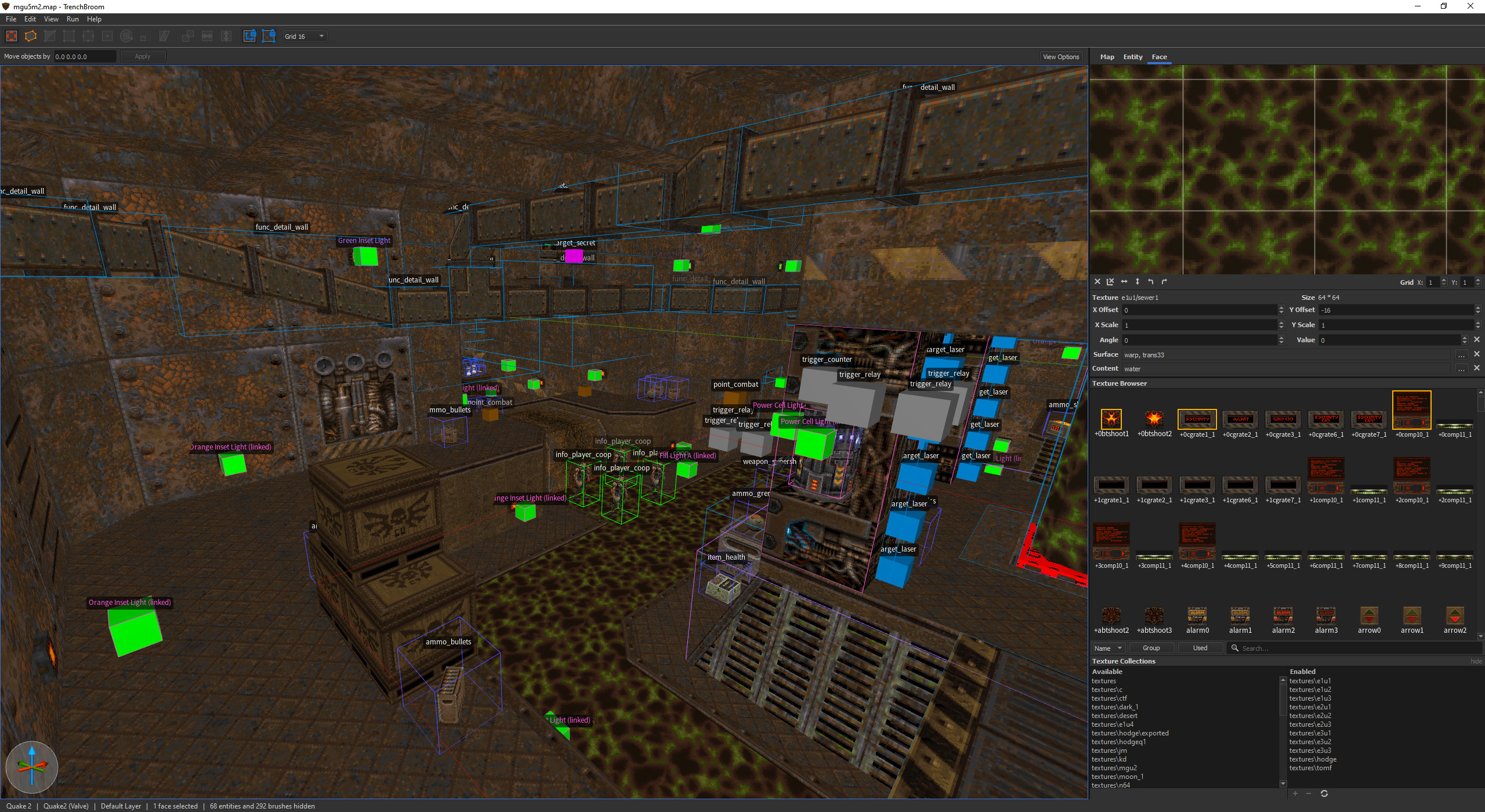Click the duplicate objects icon
The width and height of the screenshot is (1485, 812).
tap(187, 36)
